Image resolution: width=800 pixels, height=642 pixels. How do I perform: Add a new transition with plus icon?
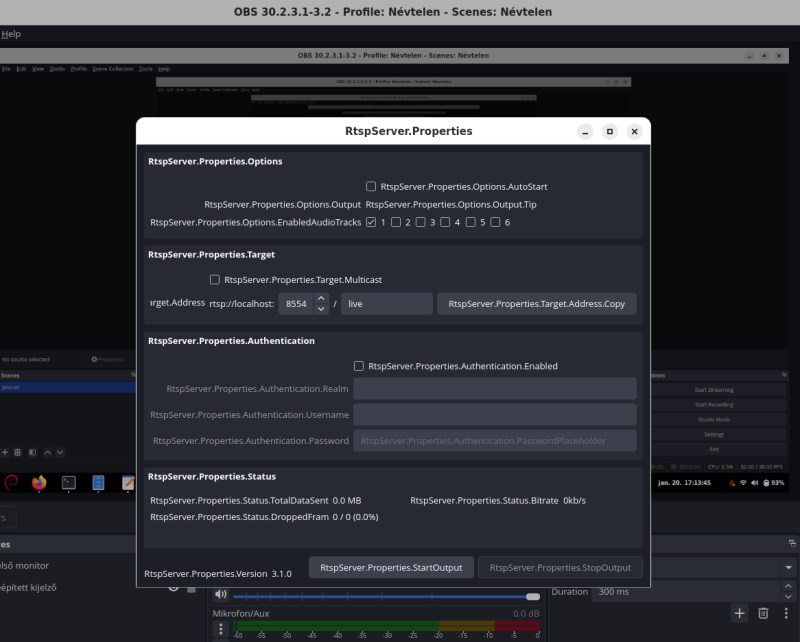(x=739, y=613)
